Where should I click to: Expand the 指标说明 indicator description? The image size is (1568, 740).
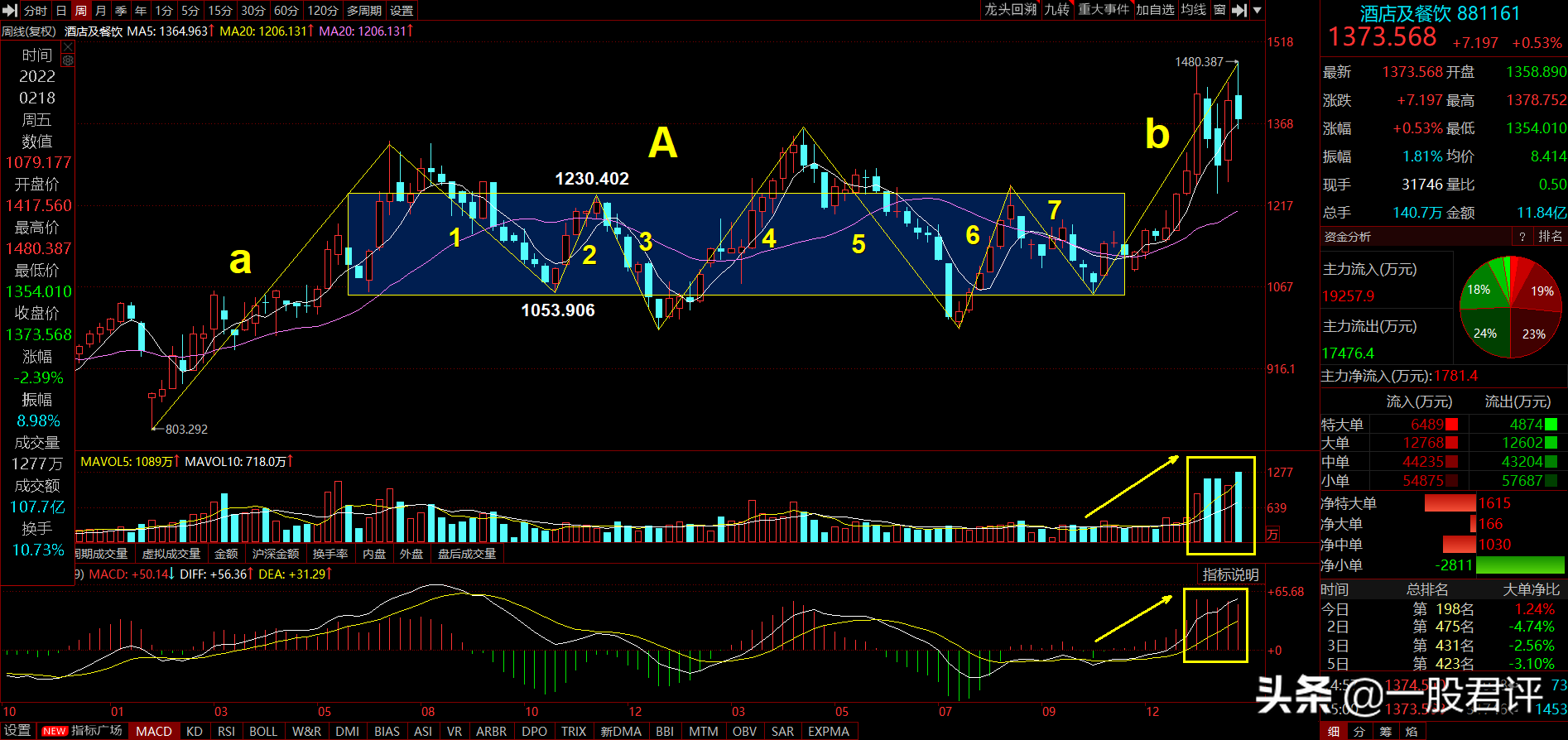1230,574
